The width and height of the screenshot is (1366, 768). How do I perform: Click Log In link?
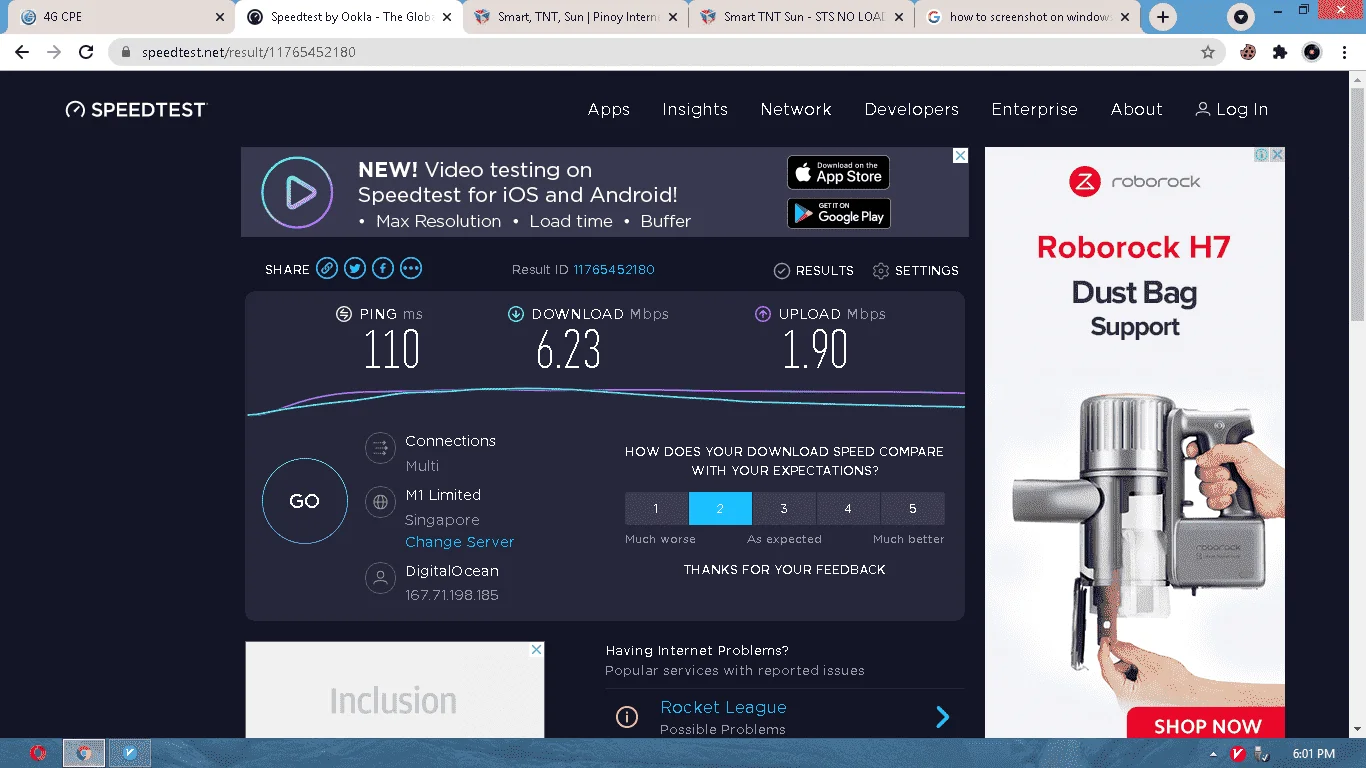[1232, 109]
